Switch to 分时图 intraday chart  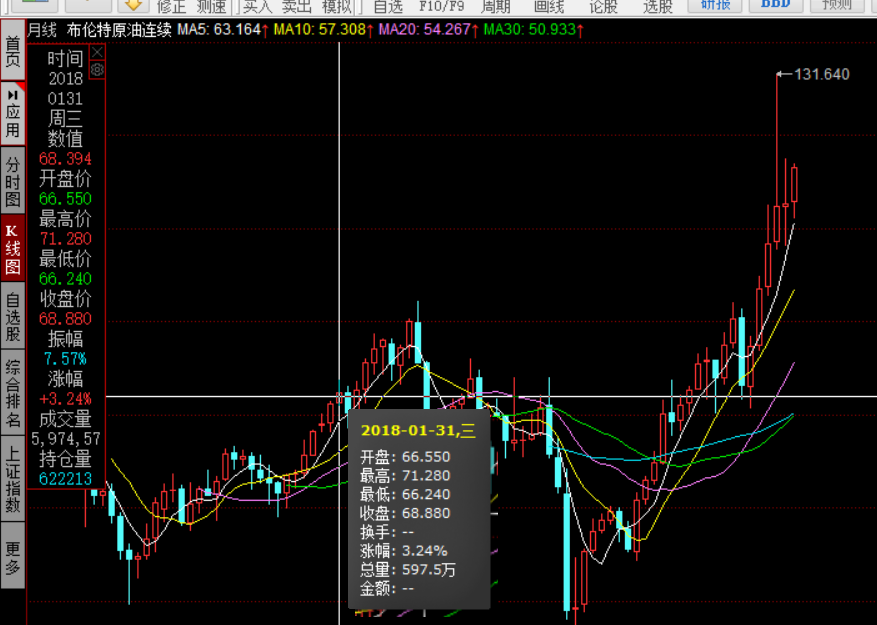click(12, 181)
